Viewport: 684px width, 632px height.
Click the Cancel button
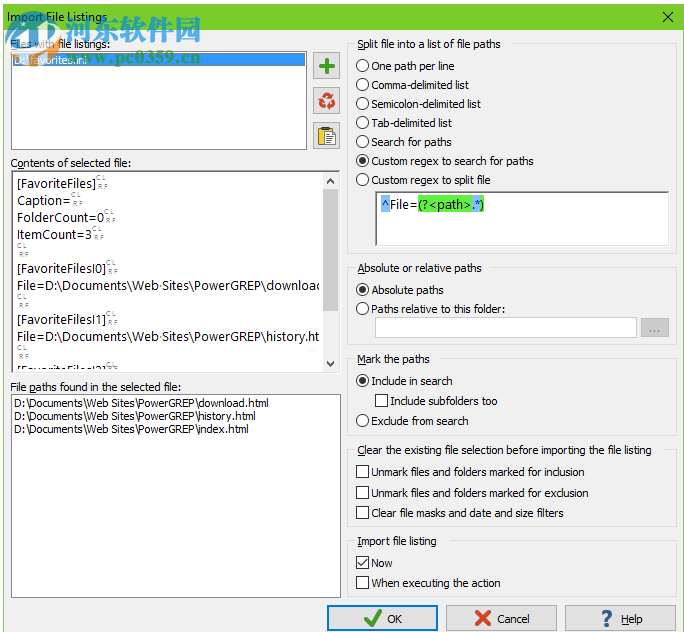[501, 618]
